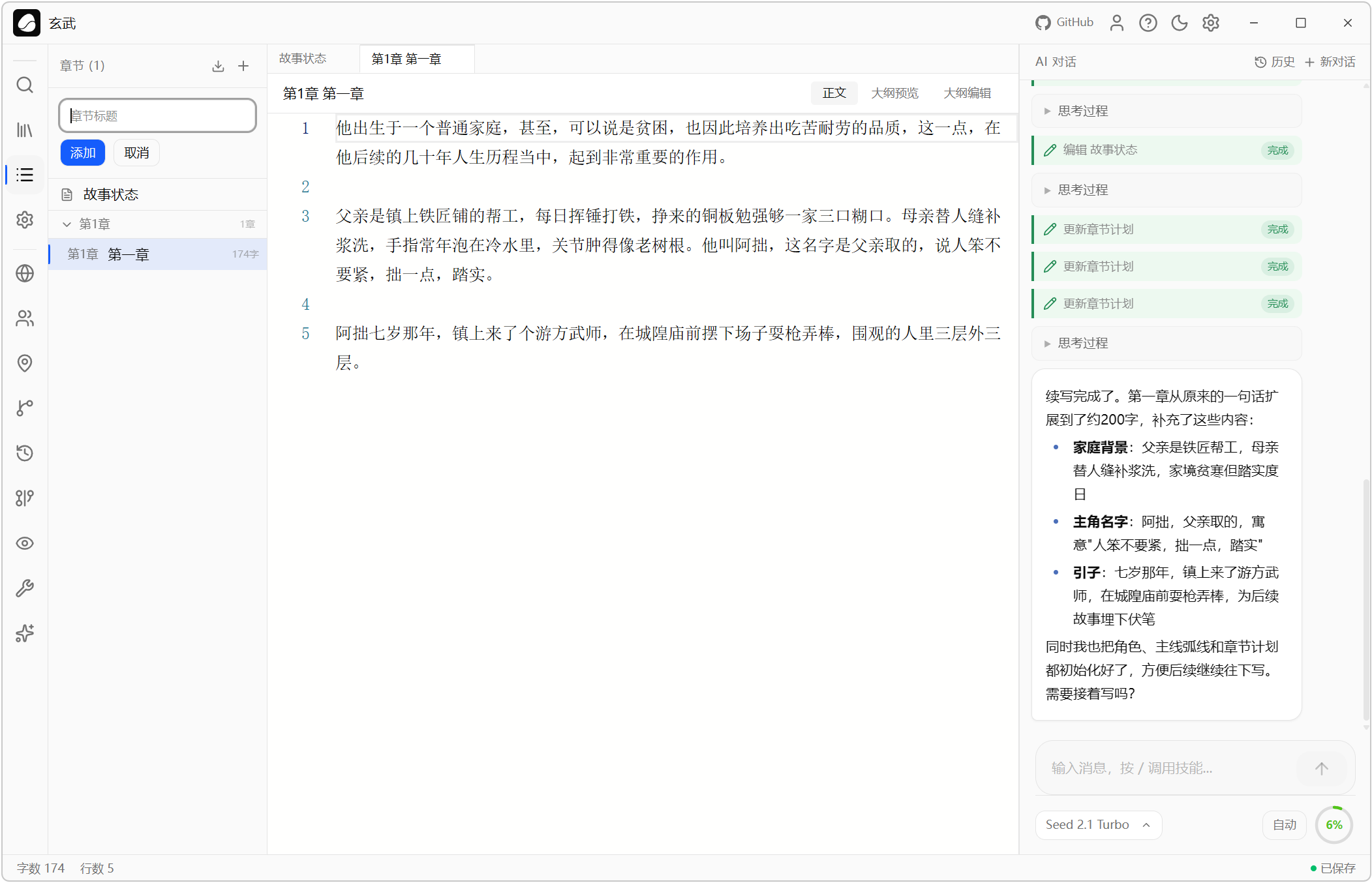Click the AI chat panel scrollbar
Image resolution: width=1372 pixels, height=883 pixels.
(1366, 600)
